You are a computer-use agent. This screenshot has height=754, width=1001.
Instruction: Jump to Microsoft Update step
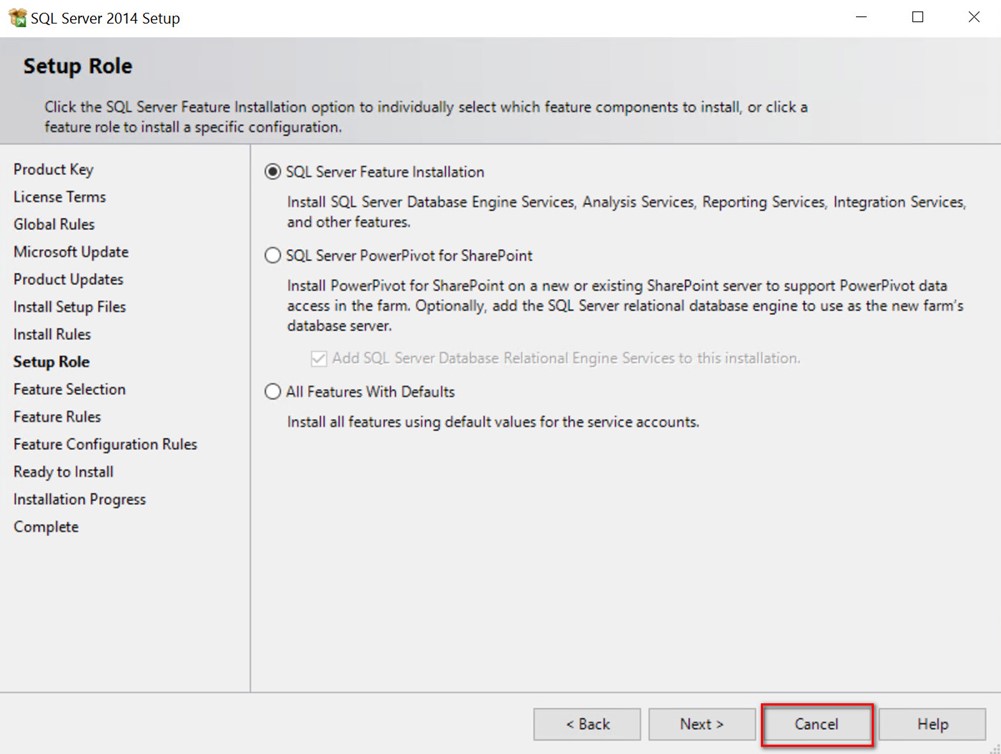tap(71, 252)
